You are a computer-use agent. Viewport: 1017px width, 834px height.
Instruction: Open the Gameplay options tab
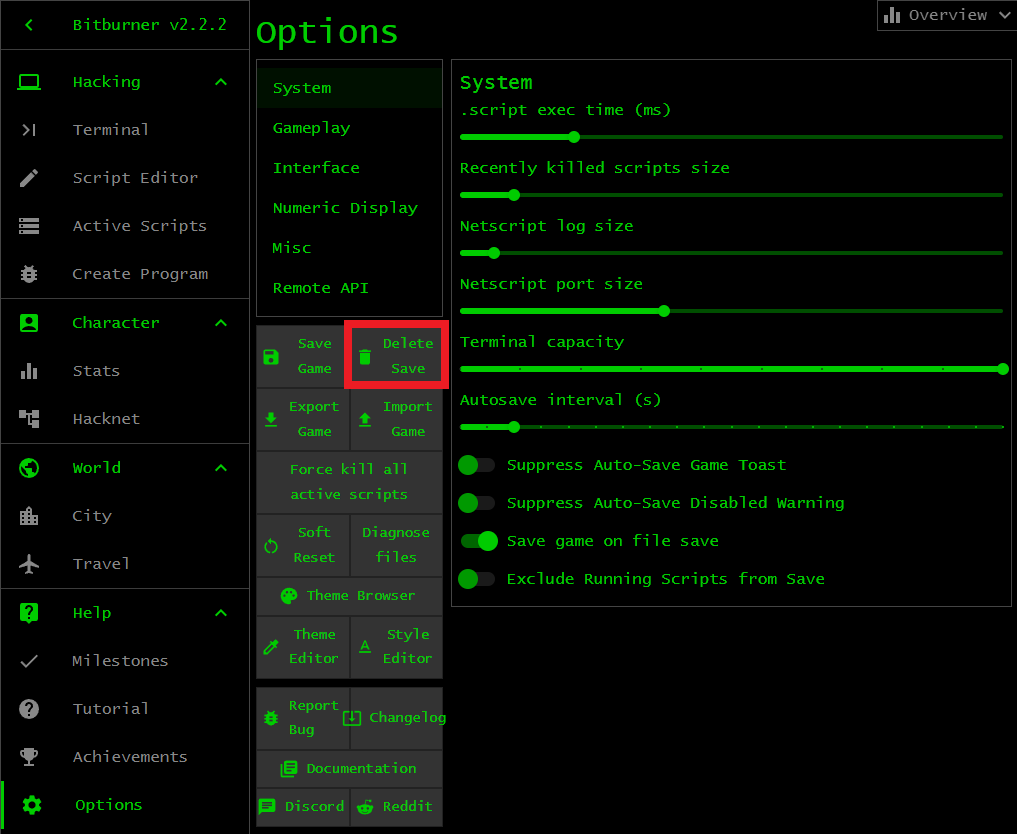350,128
